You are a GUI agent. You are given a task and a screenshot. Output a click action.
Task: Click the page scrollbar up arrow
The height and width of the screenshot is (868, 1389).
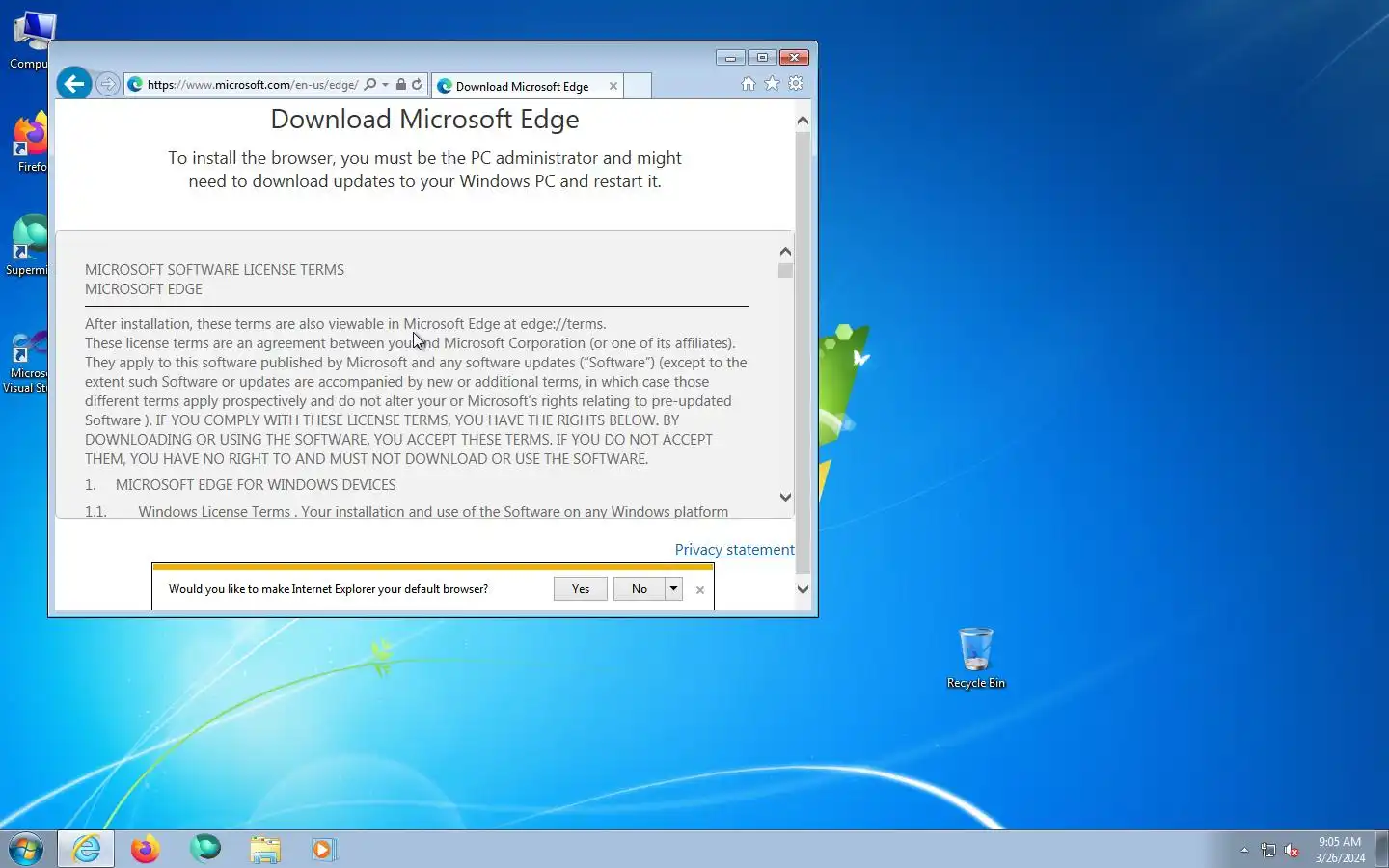pyautogui.click(x=803, y=121)
